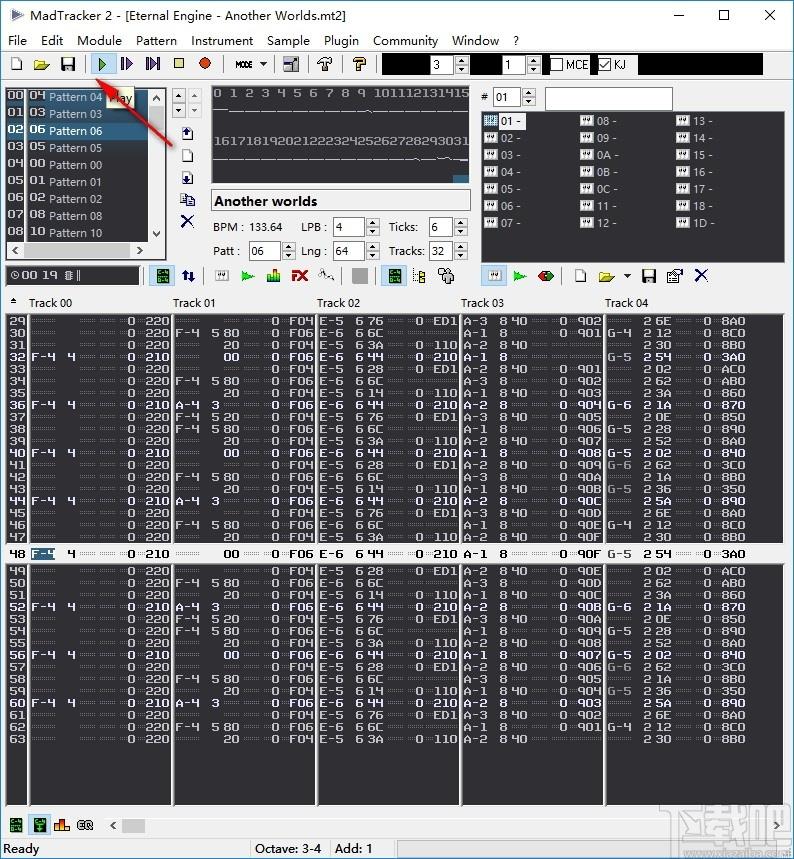Stop playback with the yellow square button
The width and height of the screenshot is (794, 859).
[x=179, y=64]
